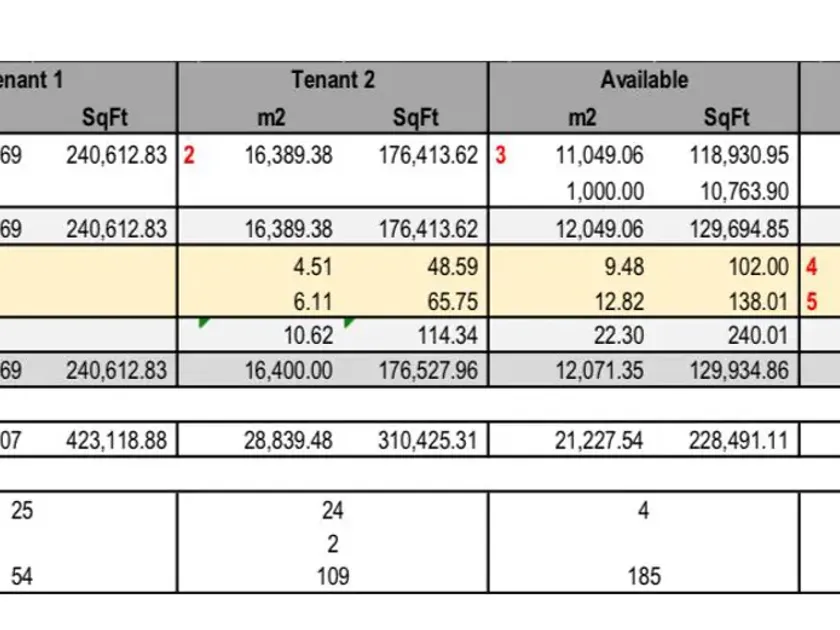The width and height of the screenshot is (840, 630).
Task: Click the 228,491.11 cell
Action: (x=738, y=440)
